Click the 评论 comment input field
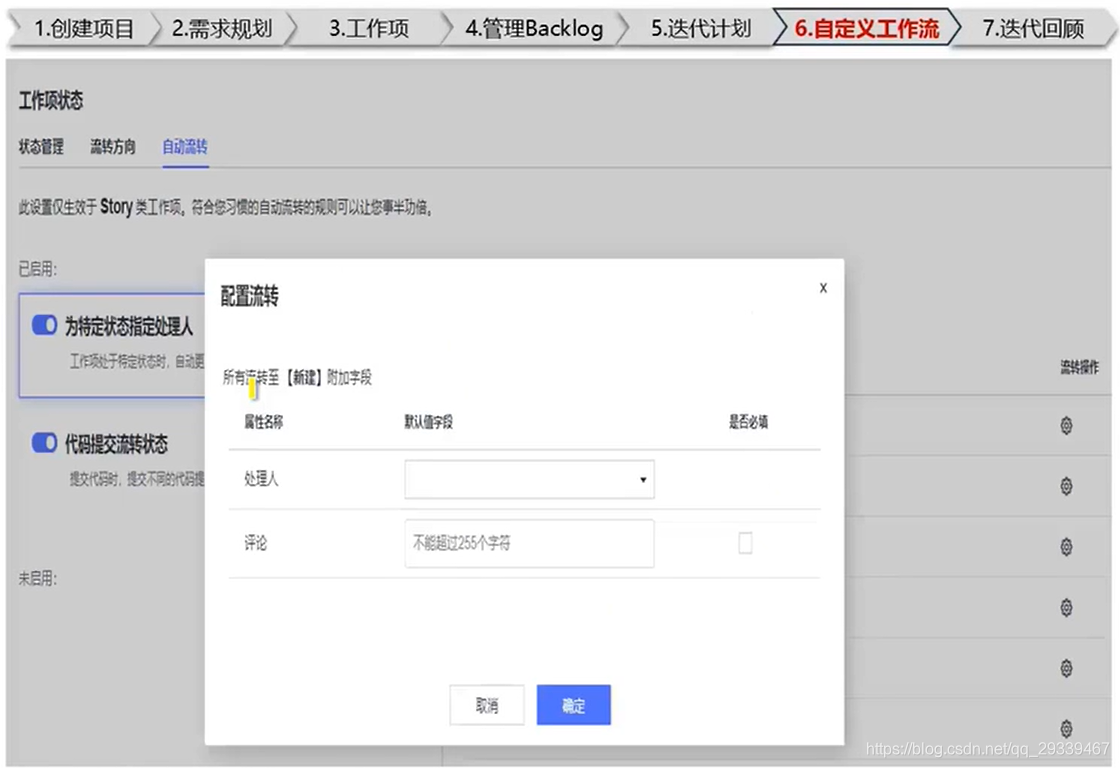 [529, 543]
